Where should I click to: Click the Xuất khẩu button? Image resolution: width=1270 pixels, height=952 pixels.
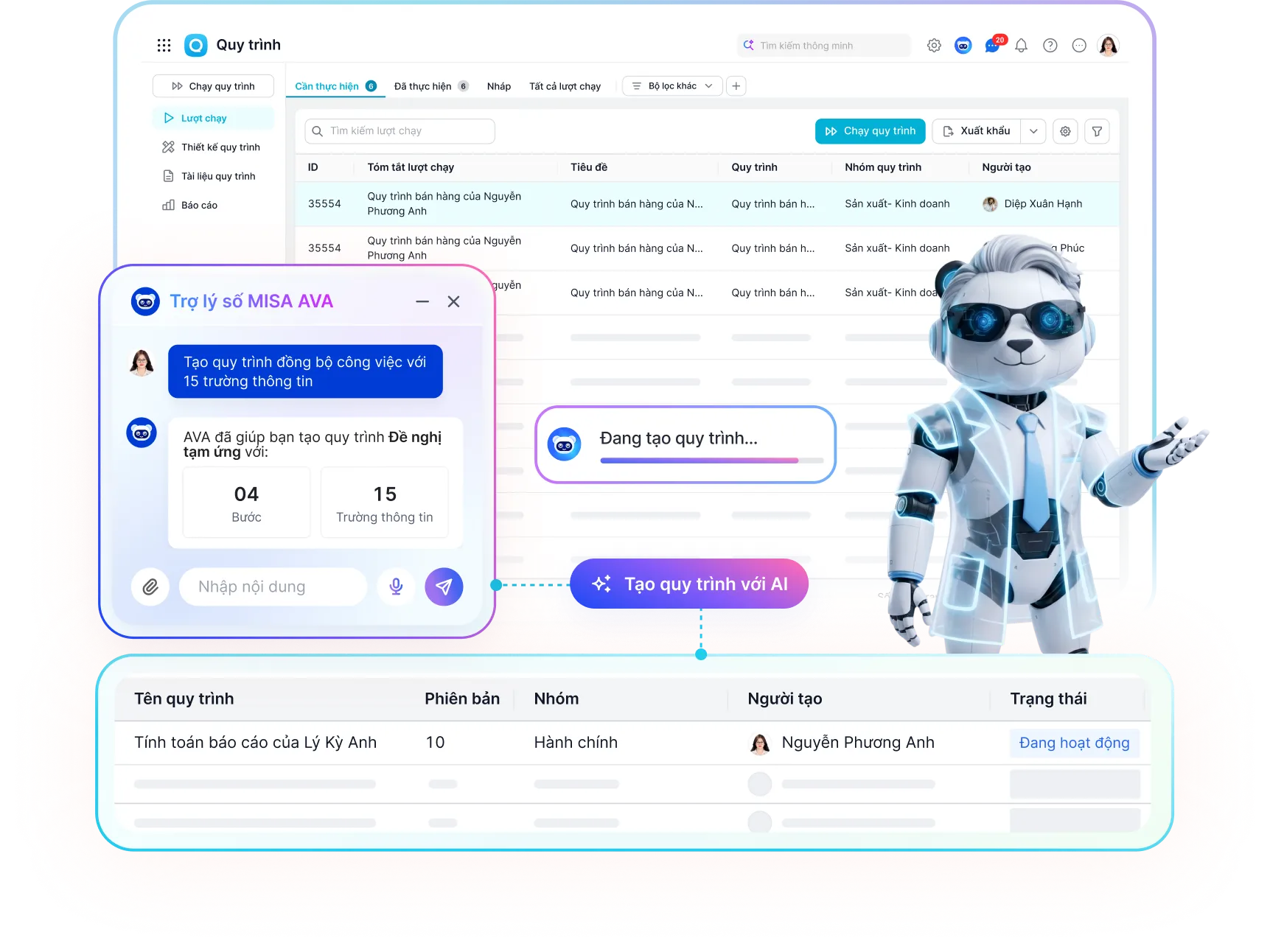[x=977, y=131]
